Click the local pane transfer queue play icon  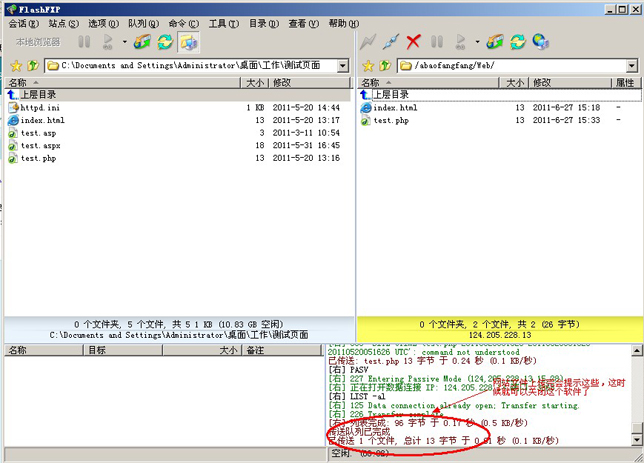pyautogui.click(x=108, y=42)
